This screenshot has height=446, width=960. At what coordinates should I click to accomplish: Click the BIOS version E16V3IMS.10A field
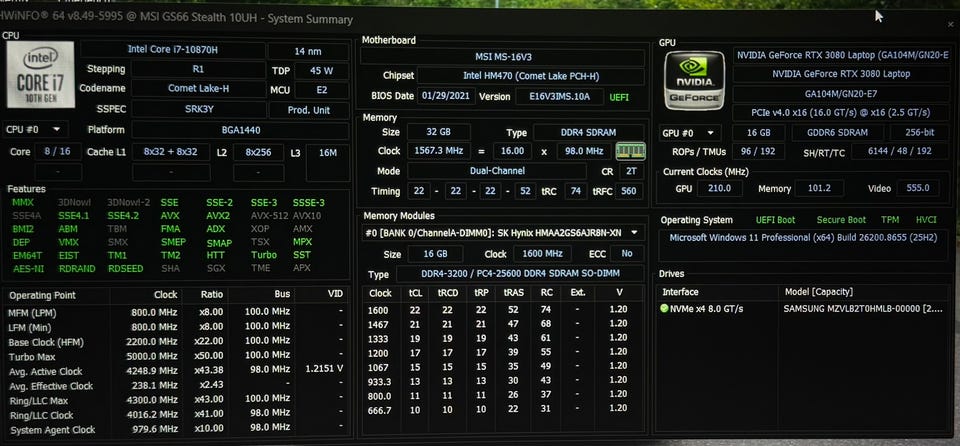point(558,97)
